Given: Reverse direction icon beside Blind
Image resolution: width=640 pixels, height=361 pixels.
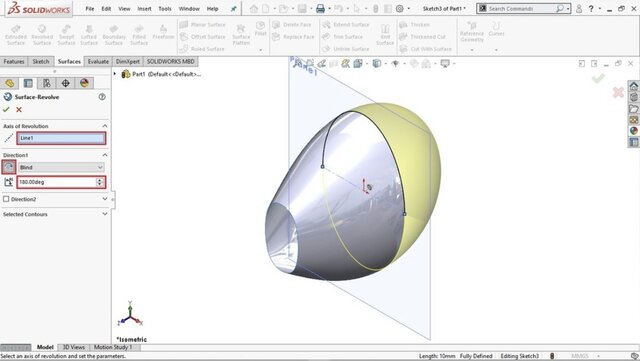Looking at the screenshot, I should (9, 167).
